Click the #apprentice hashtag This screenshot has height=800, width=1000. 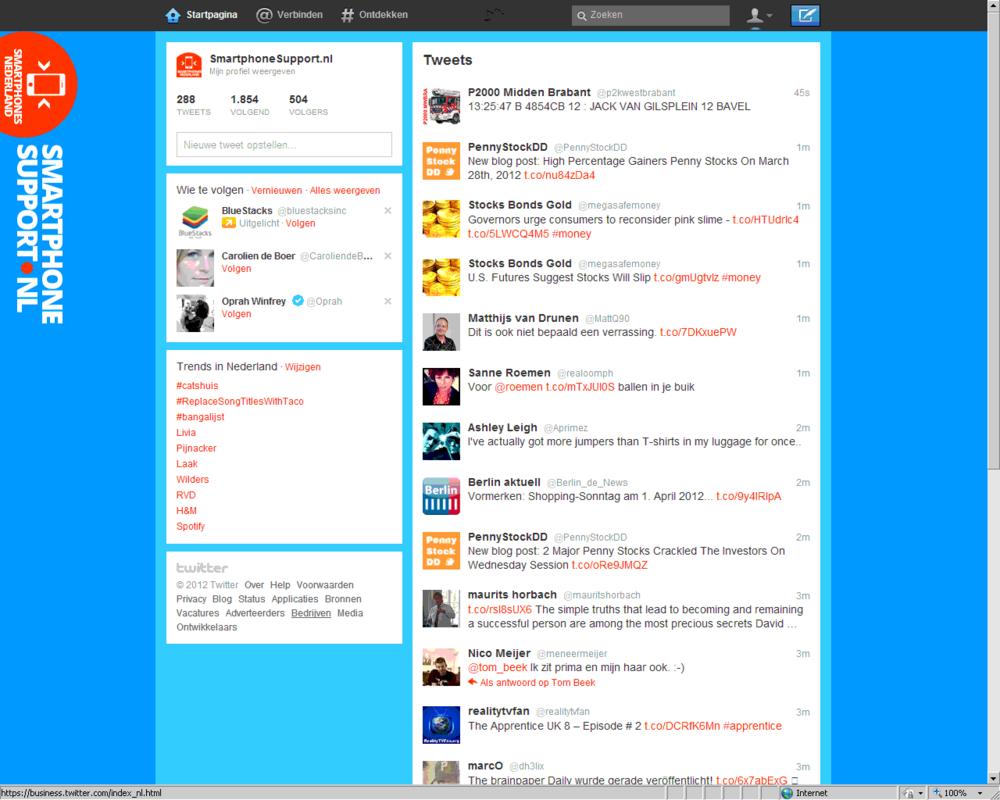(753, 726)
